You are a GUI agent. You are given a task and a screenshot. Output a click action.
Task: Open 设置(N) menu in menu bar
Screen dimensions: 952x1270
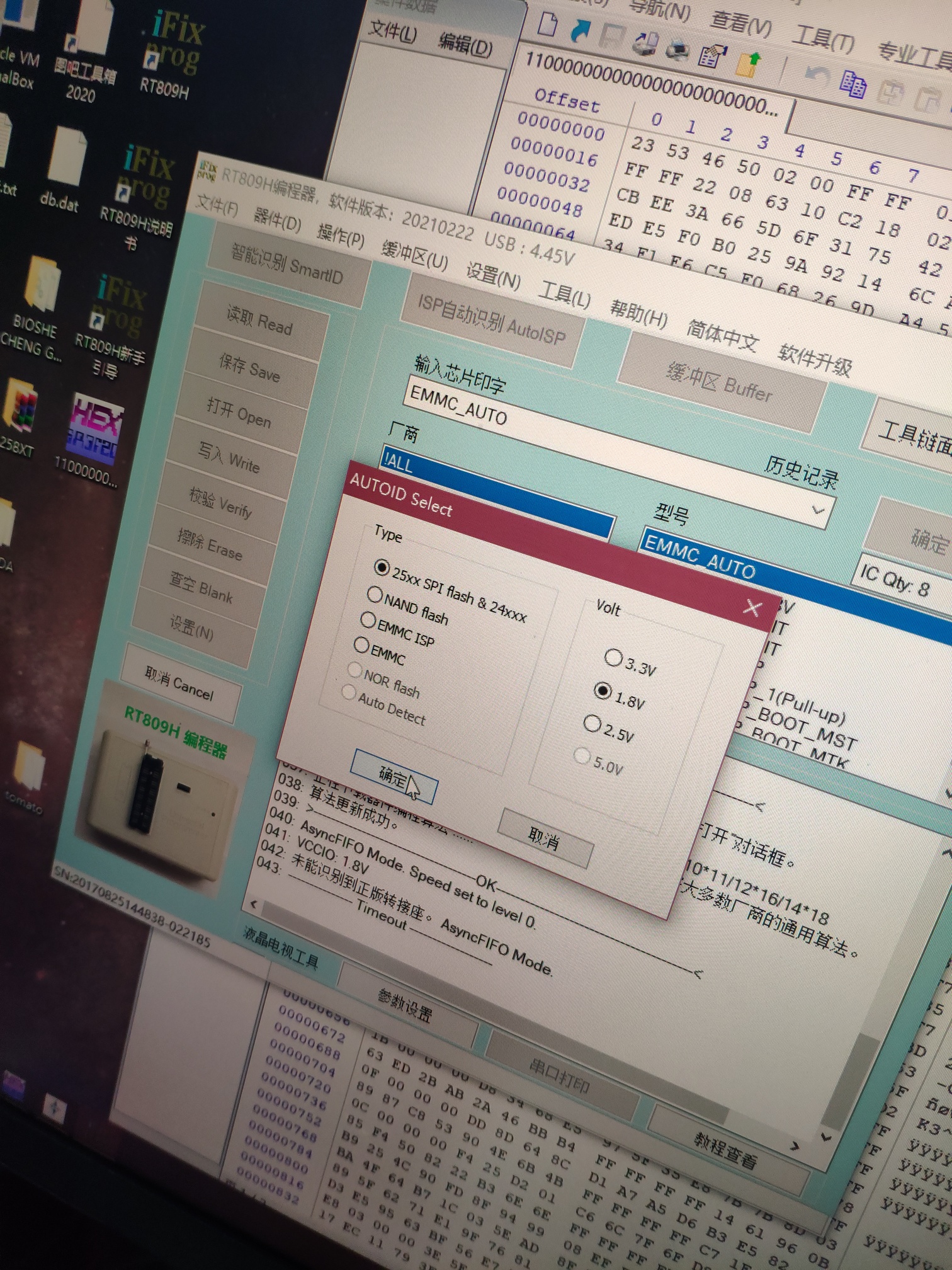point(493,275)
